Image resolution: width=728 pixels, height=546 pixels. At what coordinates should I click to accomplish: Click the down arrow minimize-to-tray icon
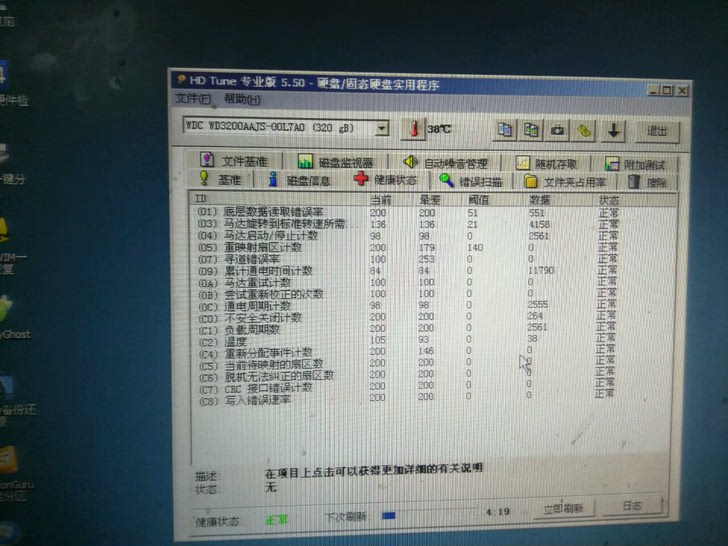[614, 131]
